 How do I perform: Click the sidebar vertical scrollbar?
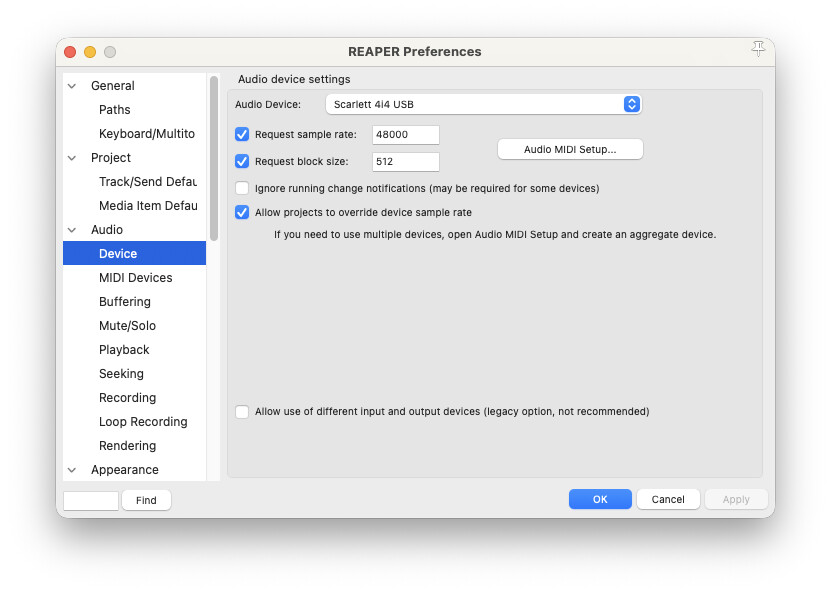coord(214,160)
